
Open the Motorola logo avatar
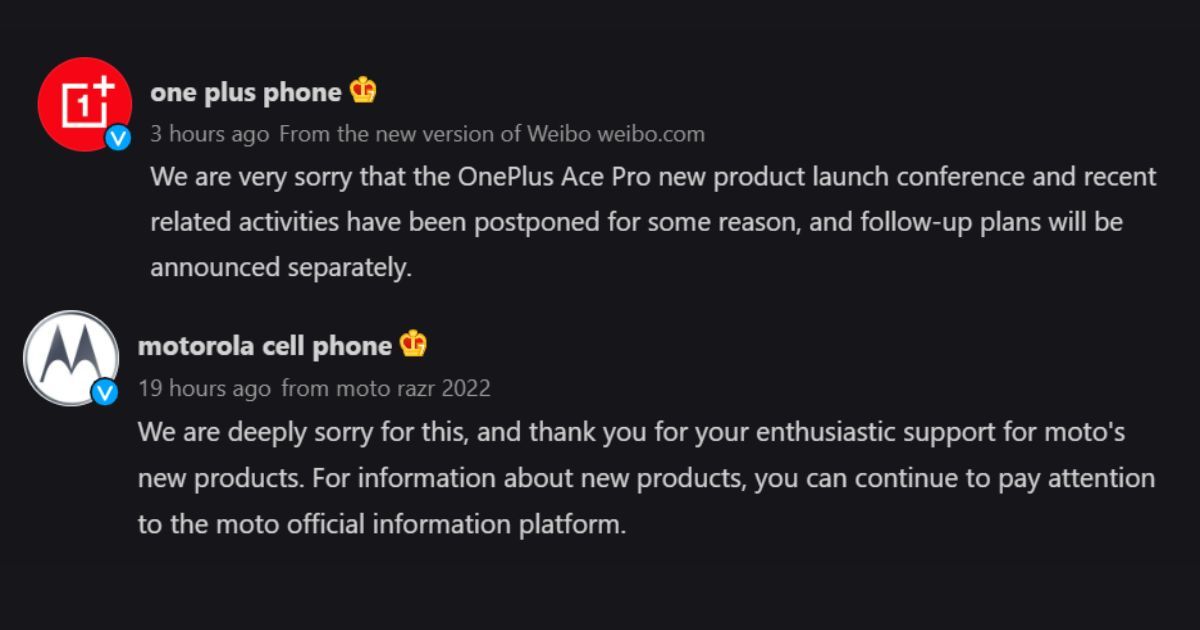click(72, 358)
